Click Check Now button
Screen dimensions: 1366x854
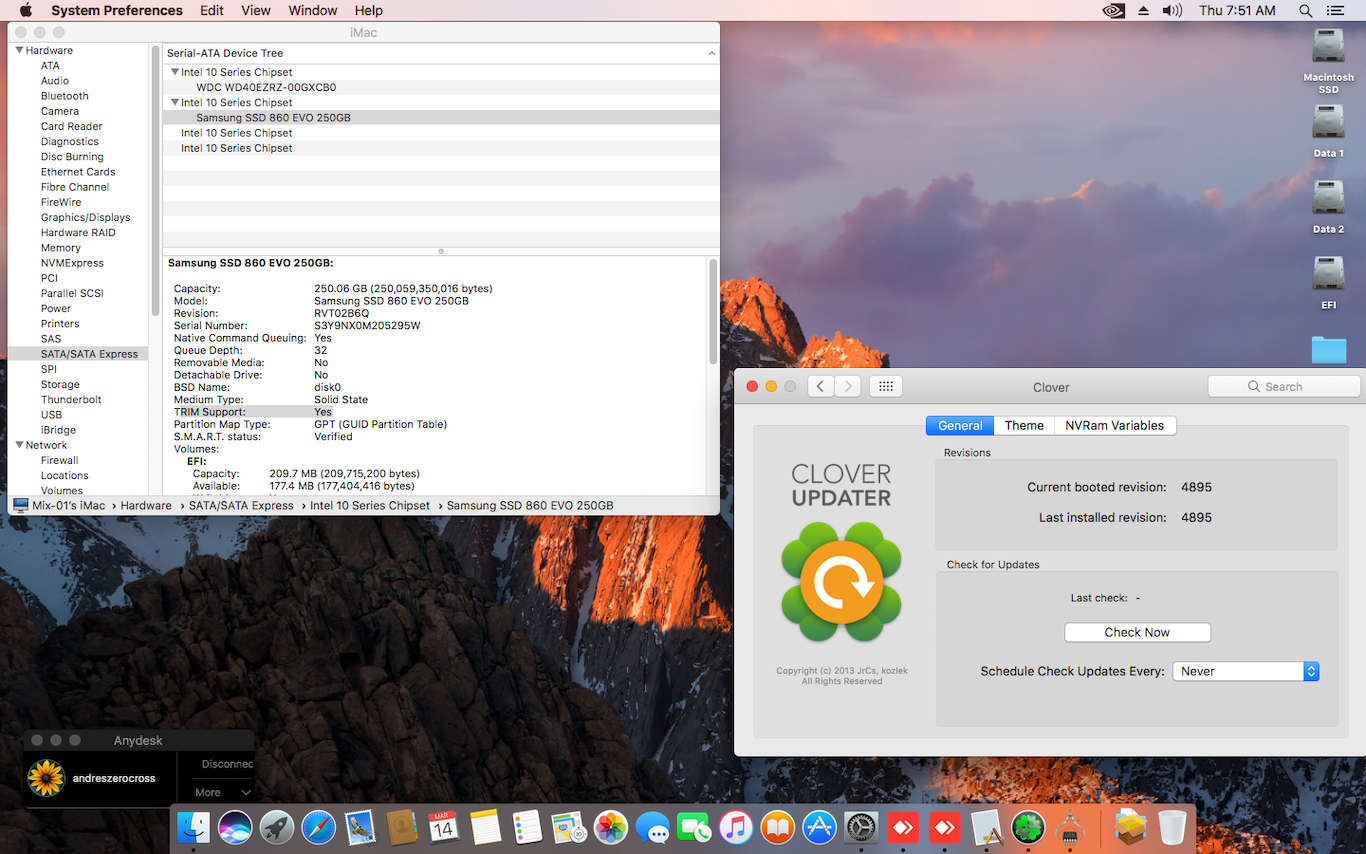tap(1137, 632)
